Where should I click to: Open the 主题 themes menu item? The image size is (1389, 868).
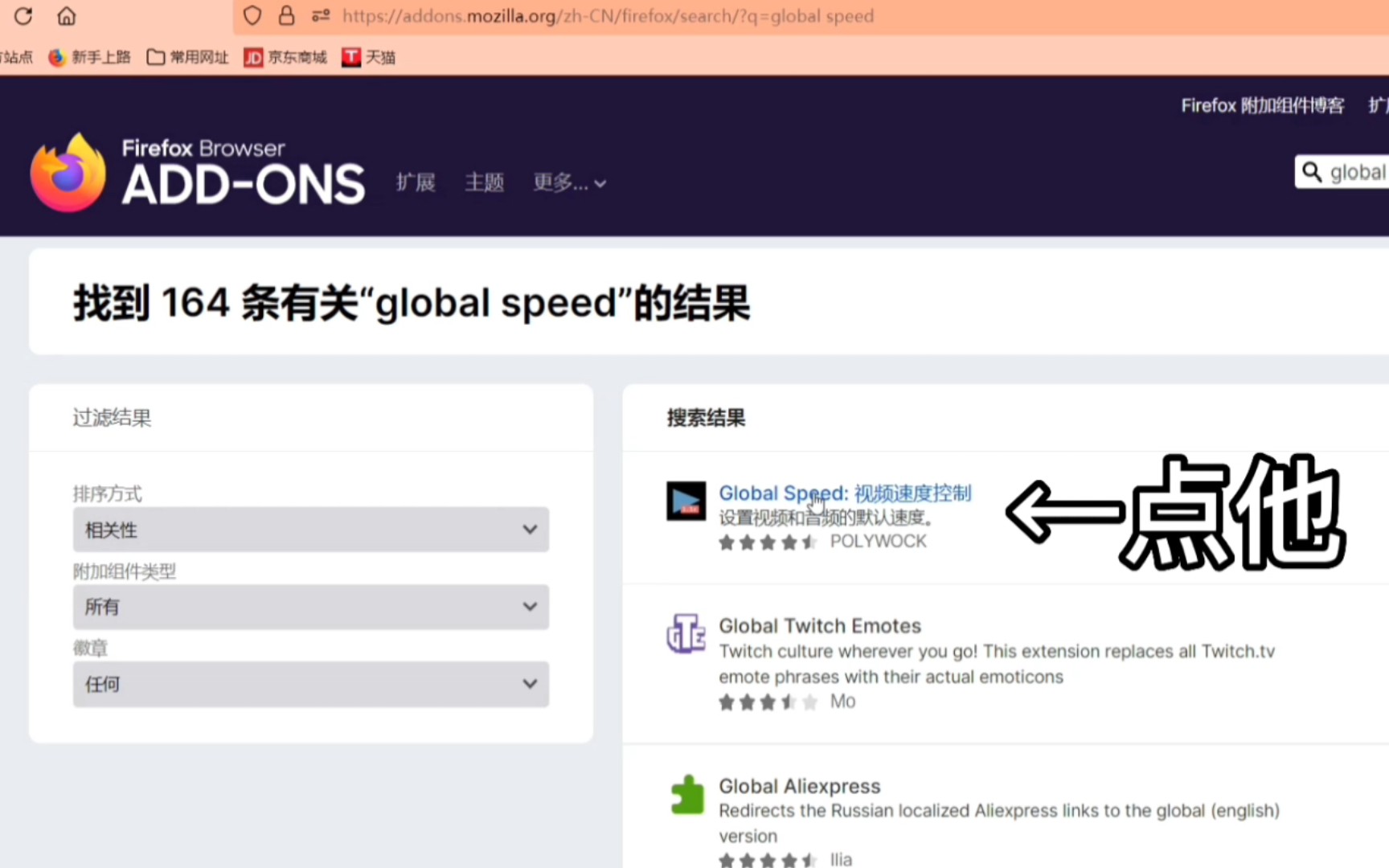[485, 182]
